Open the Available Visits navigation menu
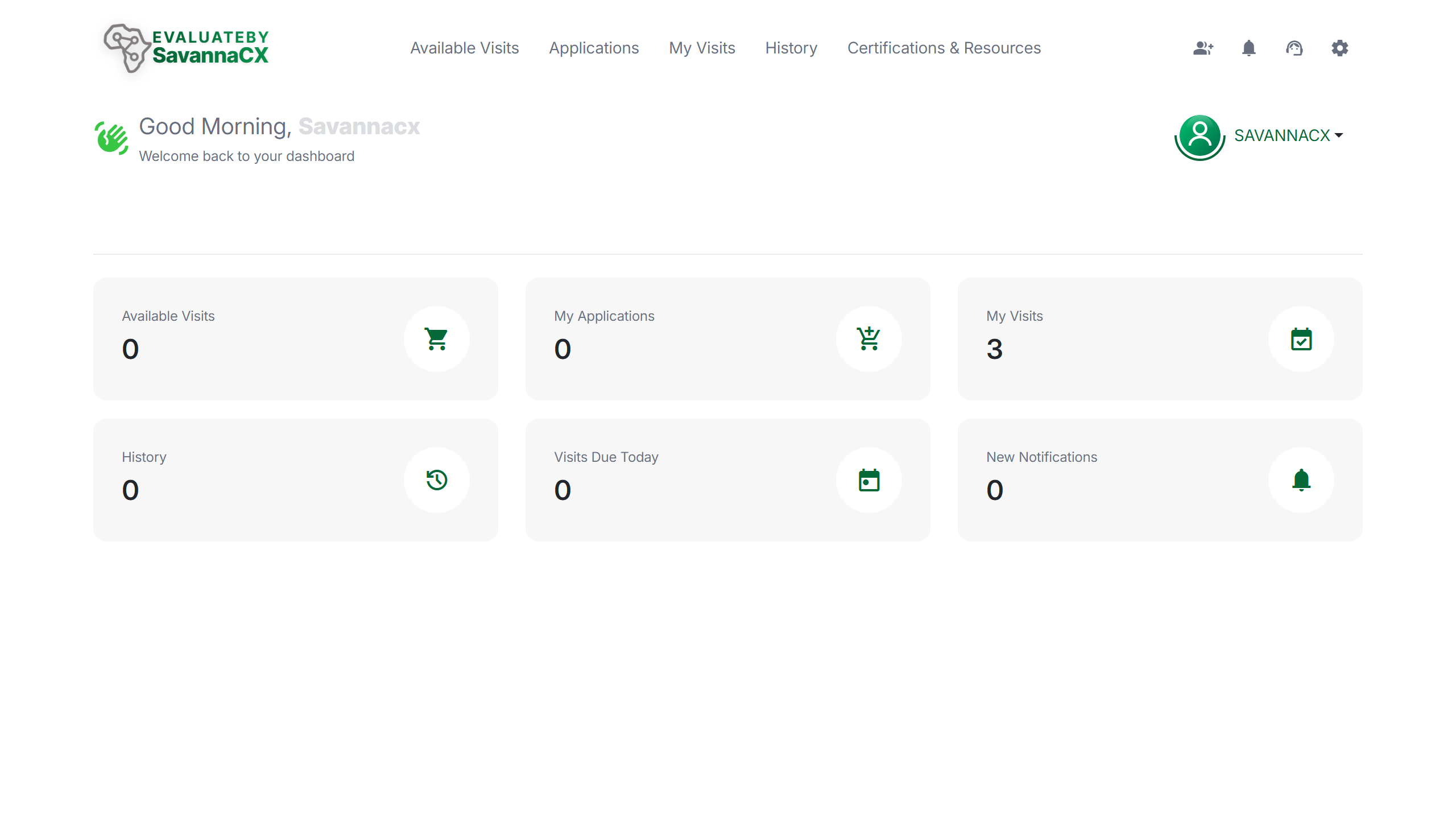 tap(465, 48)
